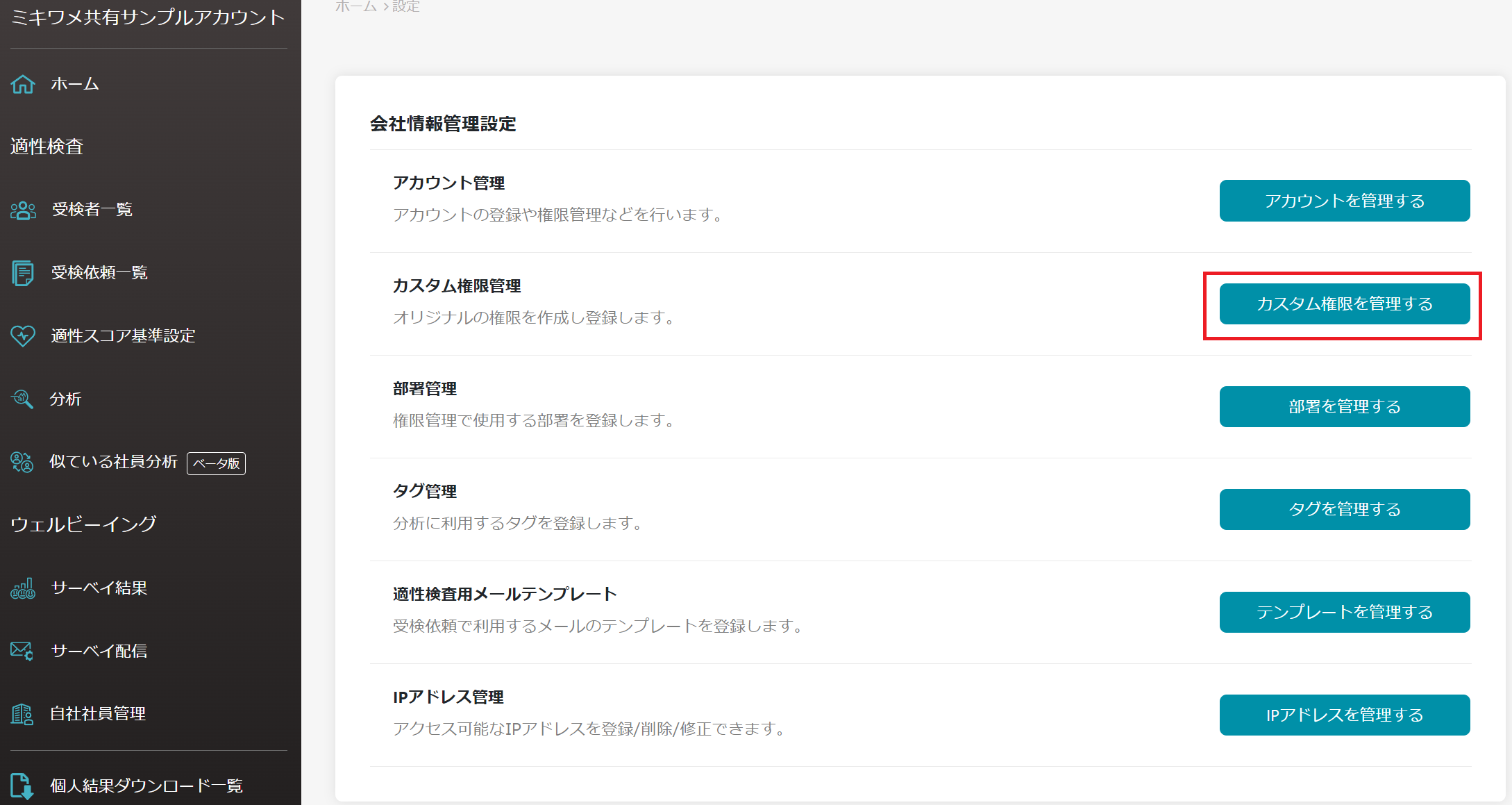The height and width of the screenshot is (805, 1512).
Task: Click the 受検者一覧 people icon
Action: click(23, 210)
